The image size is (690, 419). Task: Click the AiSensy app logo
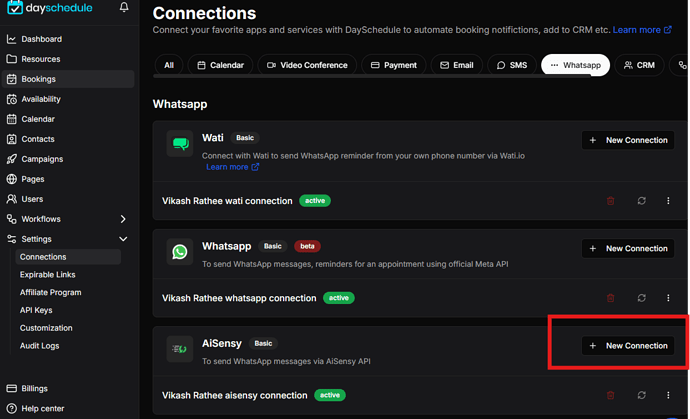(x=180, y=349)
